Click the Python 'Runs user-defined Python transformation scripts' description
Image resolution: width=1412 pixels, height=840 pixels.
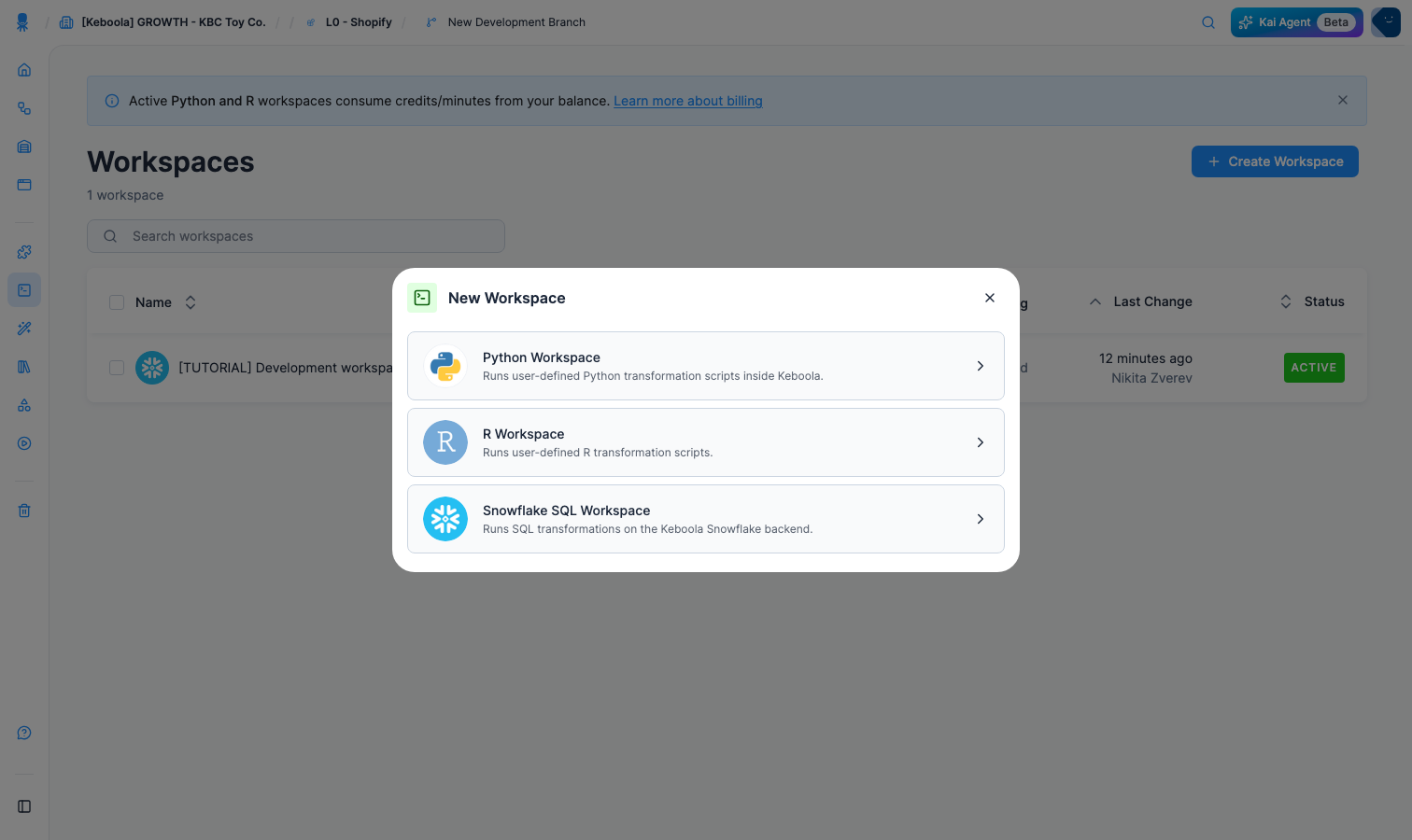pos(653,376)
